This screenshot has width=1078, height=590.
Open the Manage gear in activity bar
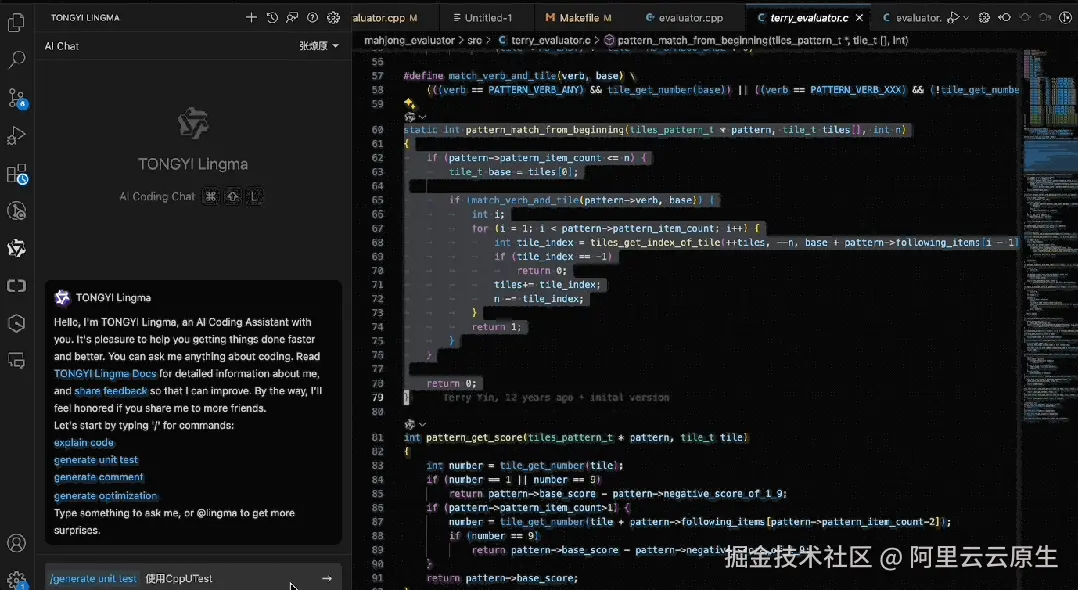(16, 580)
